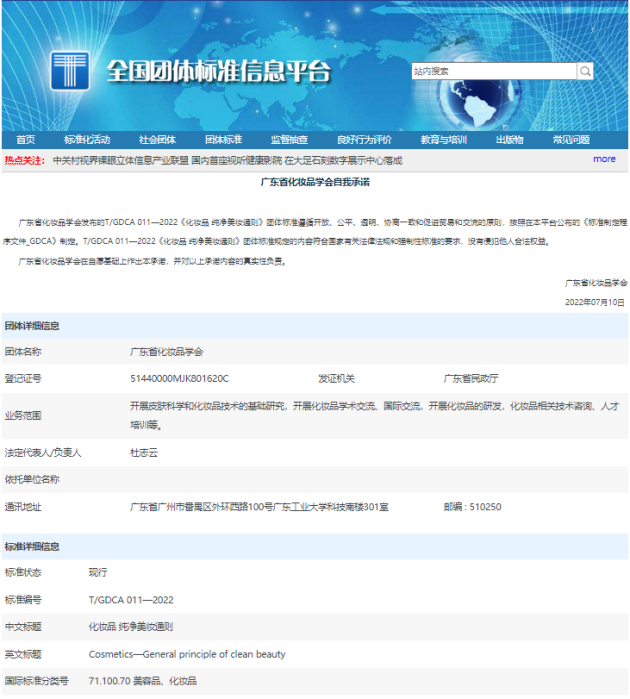The height and width of the screenshot is (699, 630).
Task: Click the more link in hot news bar
Action: point(604,159)
